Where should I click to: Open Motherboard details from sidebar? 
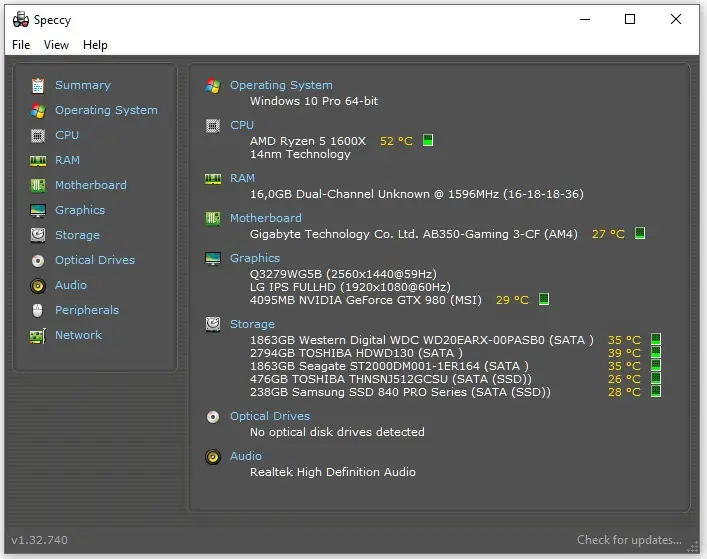[91, 185]
